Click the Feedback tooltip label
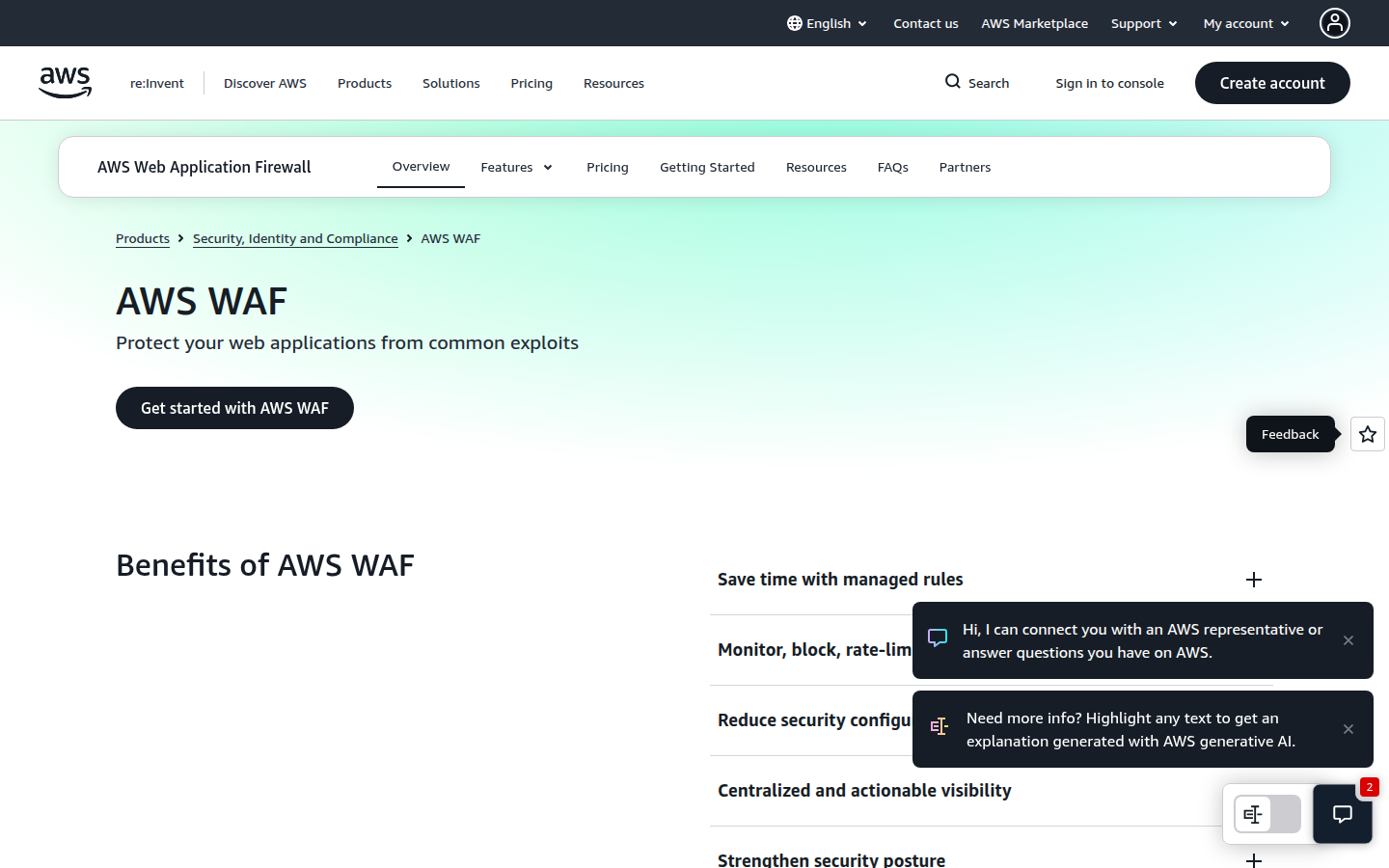Image resolution: width=1389 pixels, height=868 pixels. pyautogui.click(x=1290, y=434)
